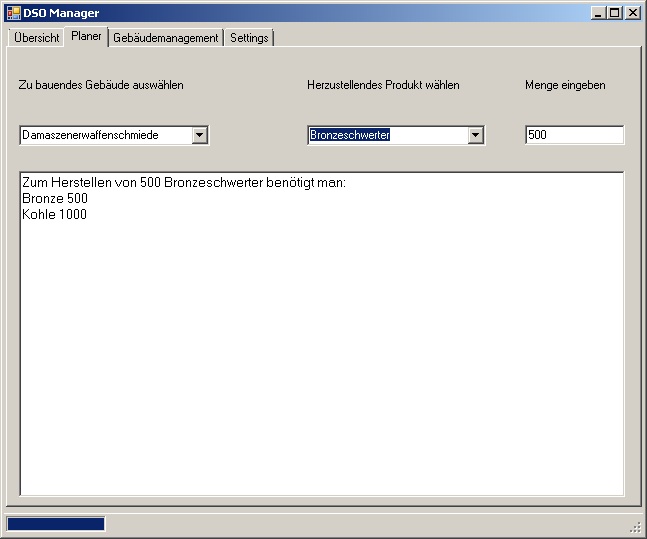Click the DSO Manager title bar icon

(x=13, y=12)
